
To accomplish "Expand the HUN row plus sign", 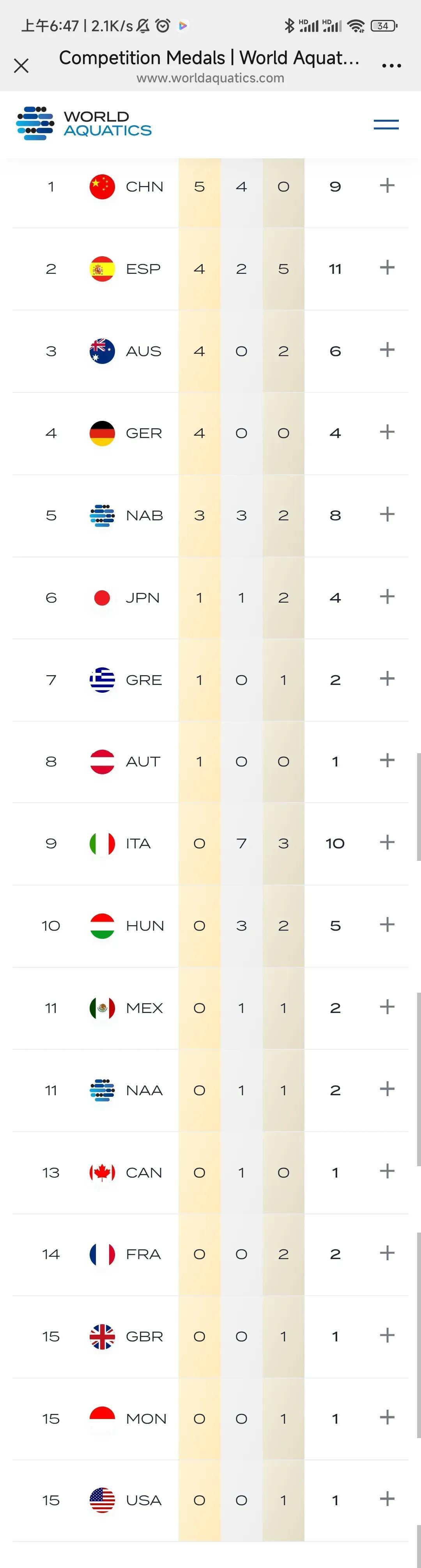I will (x=387, y=924).
